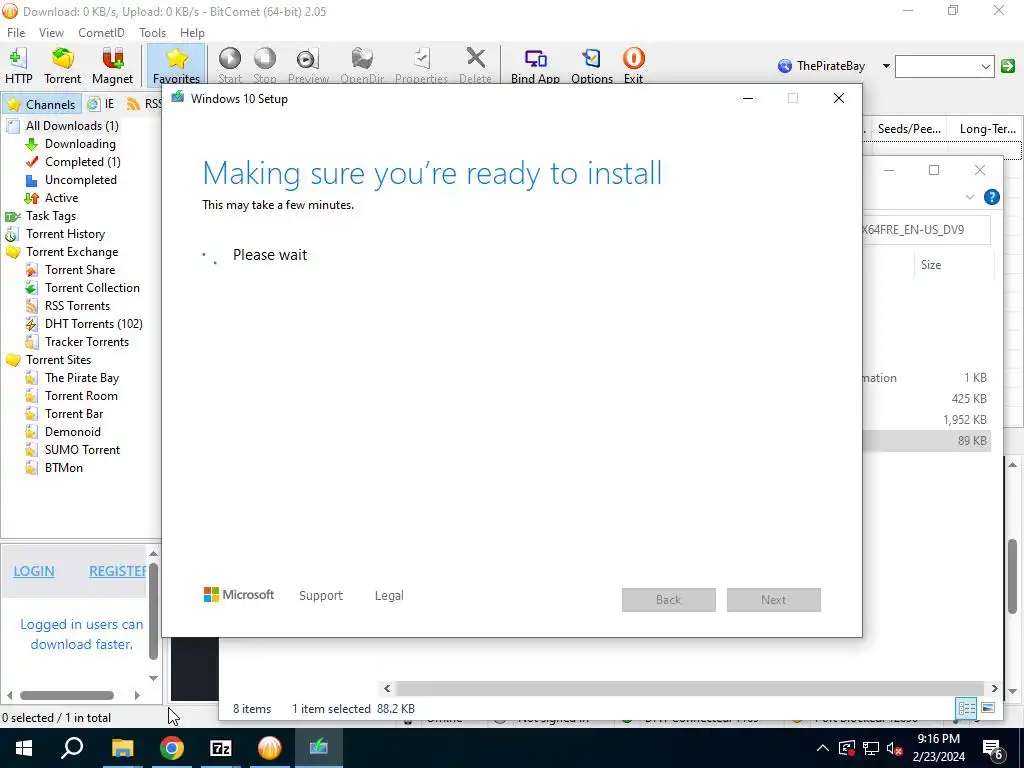Open the Help menu
1024x768 pixels.
[x=192, y=33]
